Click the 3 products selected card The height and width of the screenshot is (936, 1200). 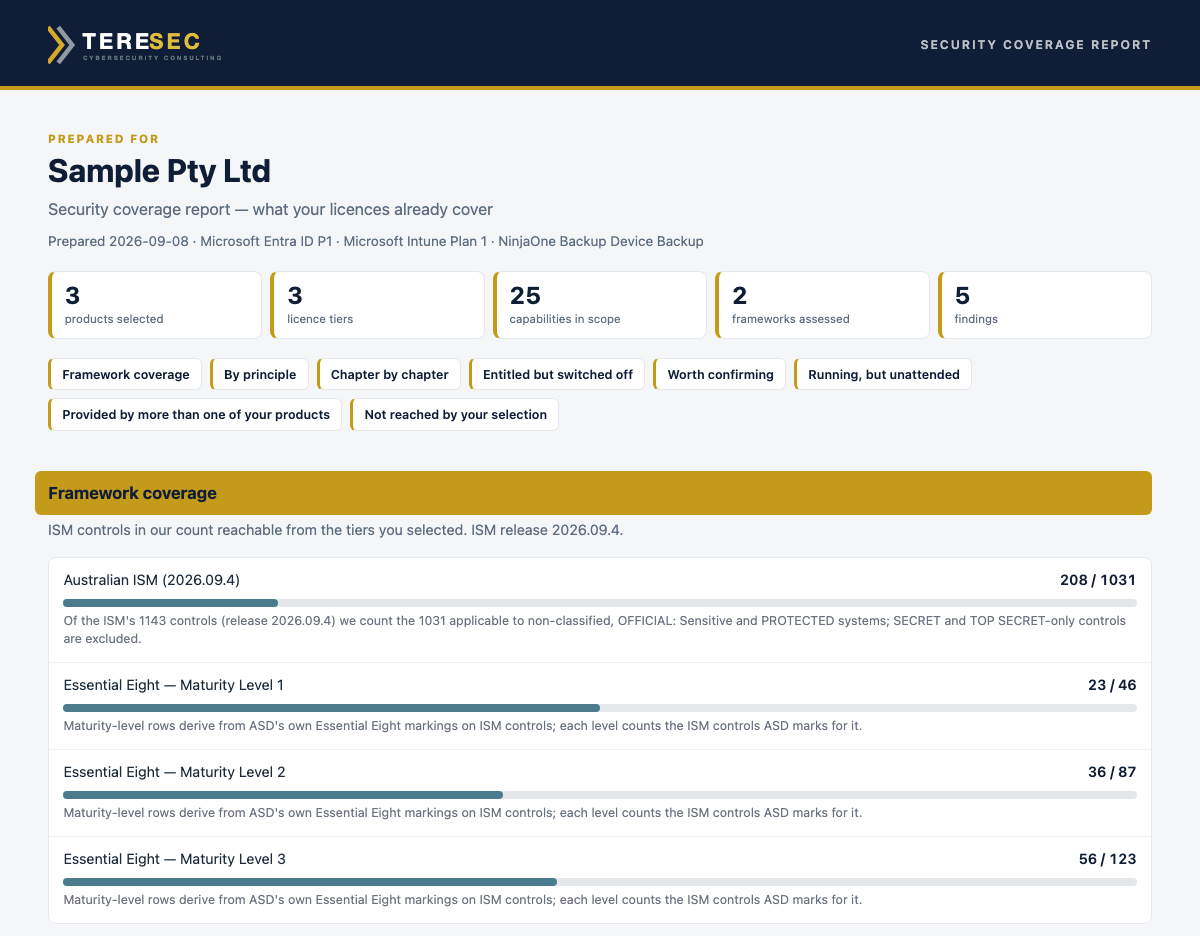click(x=155, y=305)
